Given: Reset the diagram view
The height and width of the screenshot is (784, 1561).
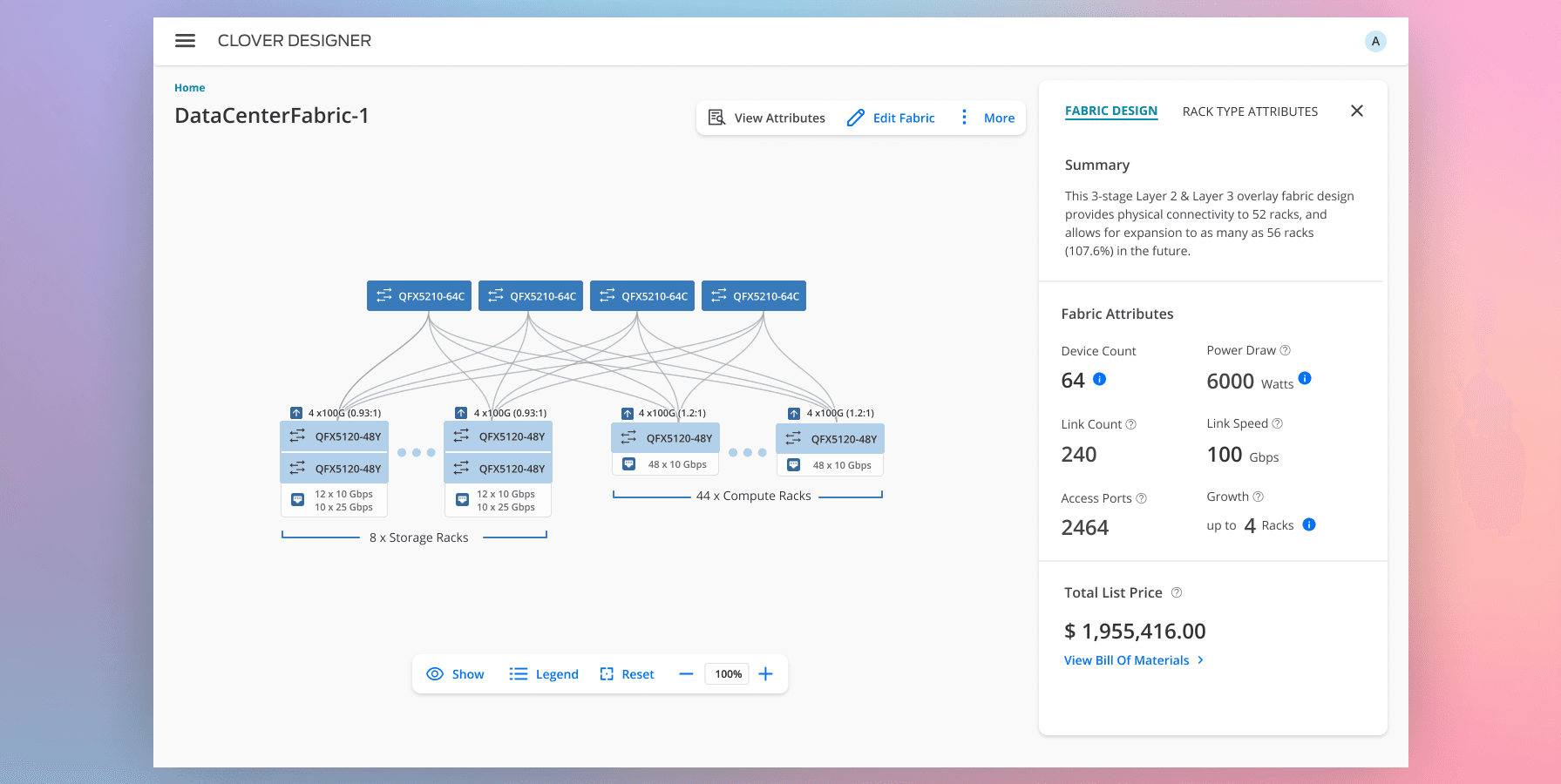Looking at the screenshot, I should pyautogui.click(x=627, y=674).
